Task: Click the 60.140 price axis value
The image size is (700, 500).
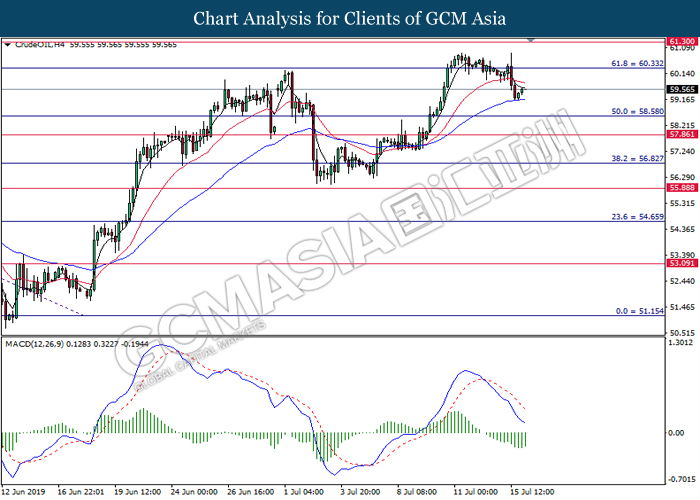Action: click(x=682, y=74)
